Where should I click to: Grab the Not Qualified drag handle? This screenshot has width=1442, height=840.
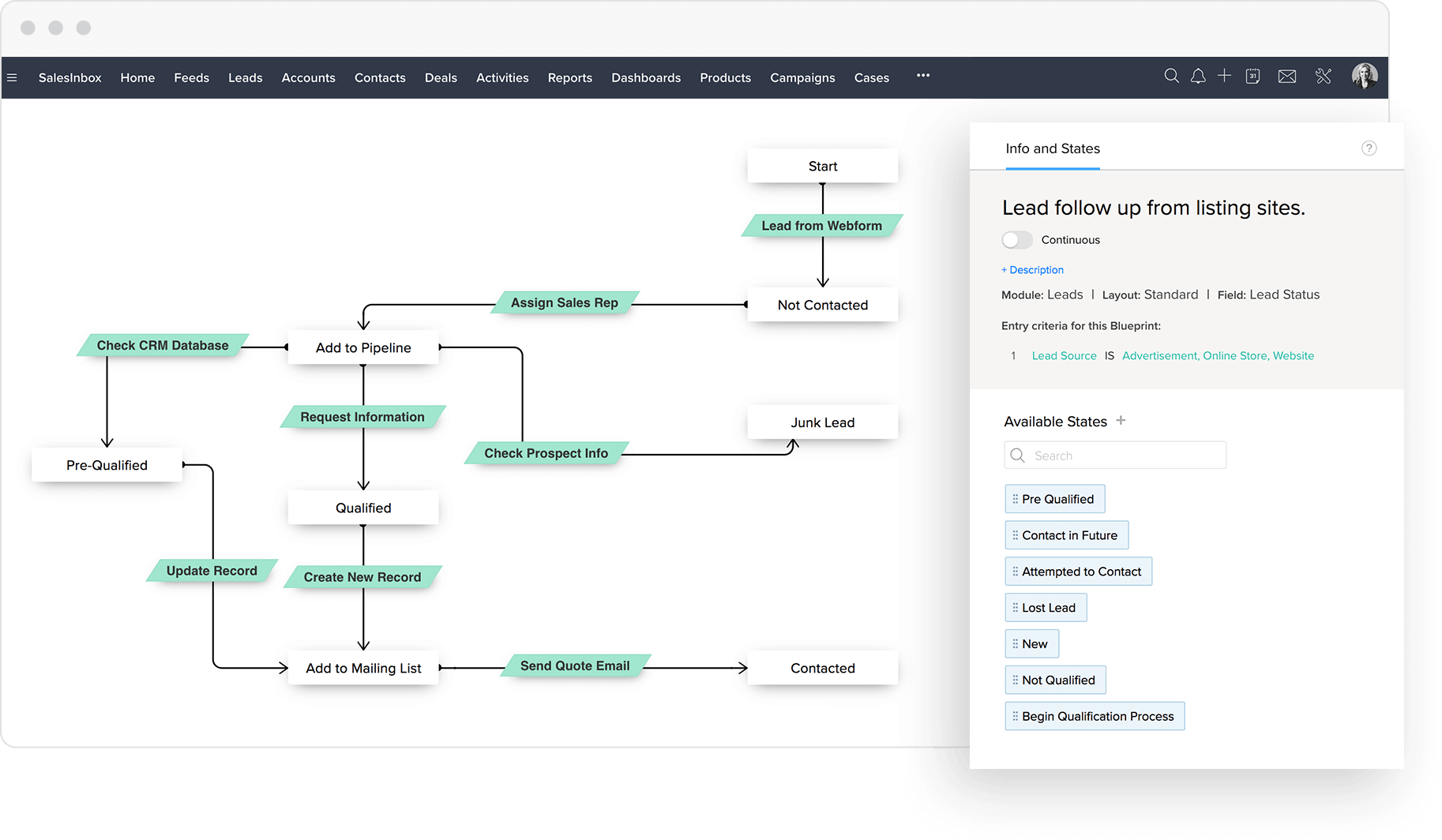[1015, 681]
